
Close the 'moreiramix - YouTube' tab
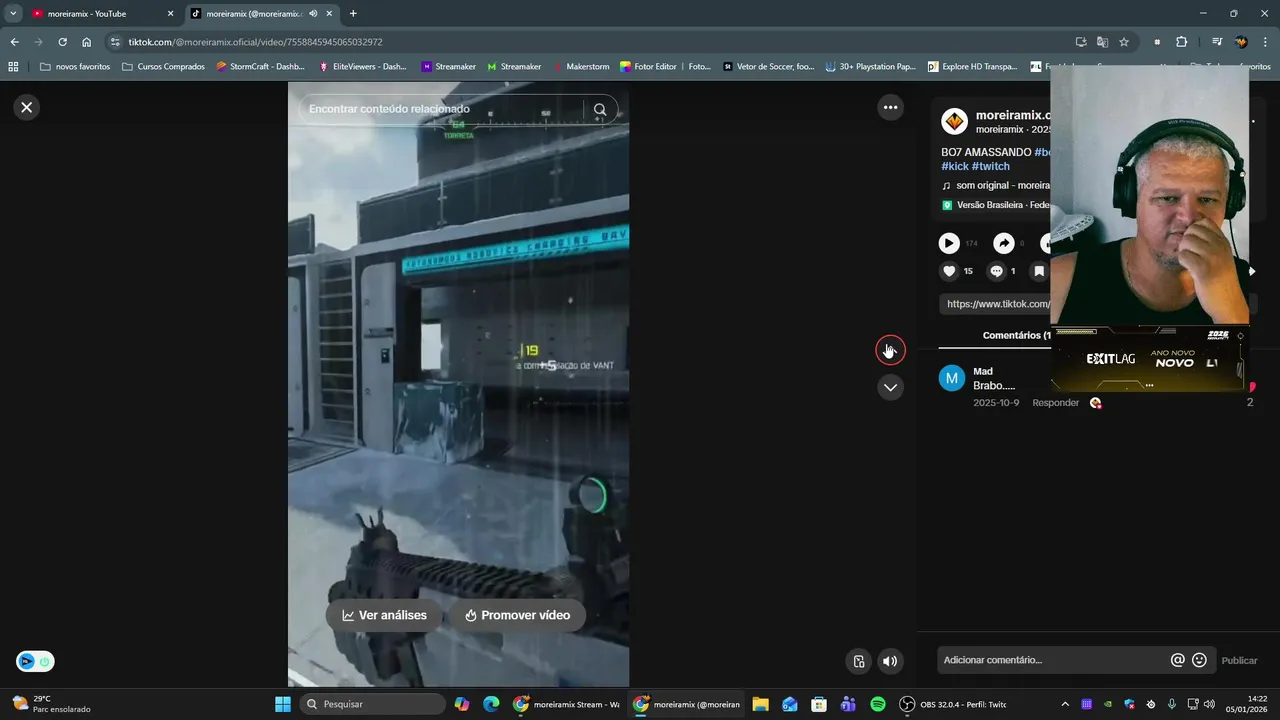click(170, 14)
